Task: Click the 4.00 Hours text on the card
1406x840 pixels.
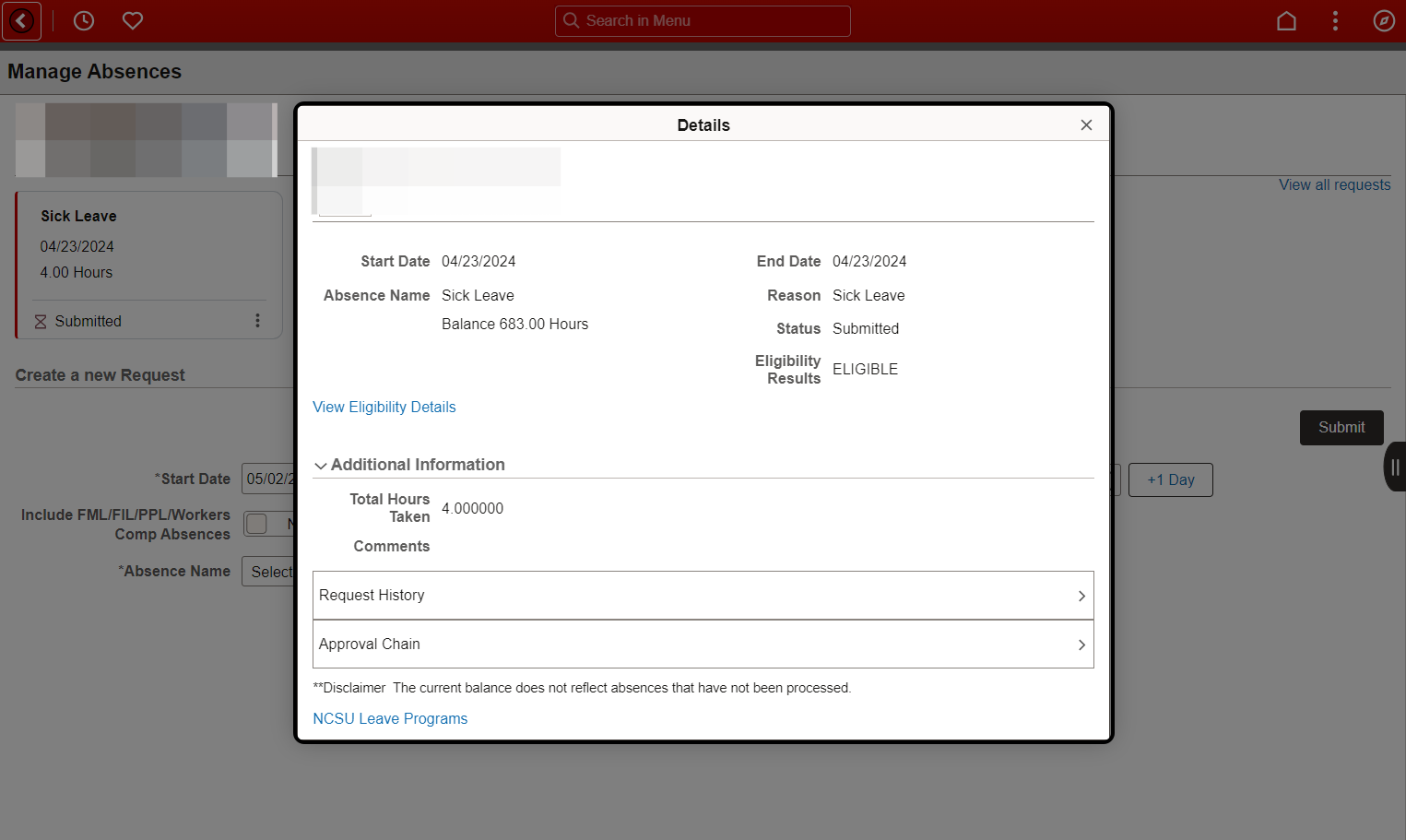Action: coord(77,273)
